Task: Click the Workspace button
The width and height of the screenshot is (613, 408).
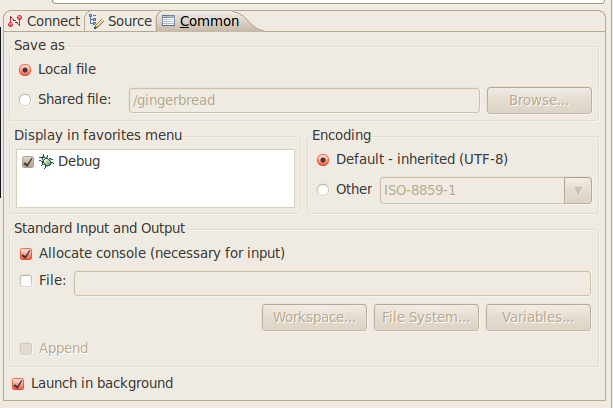Action: coord(314,318)
